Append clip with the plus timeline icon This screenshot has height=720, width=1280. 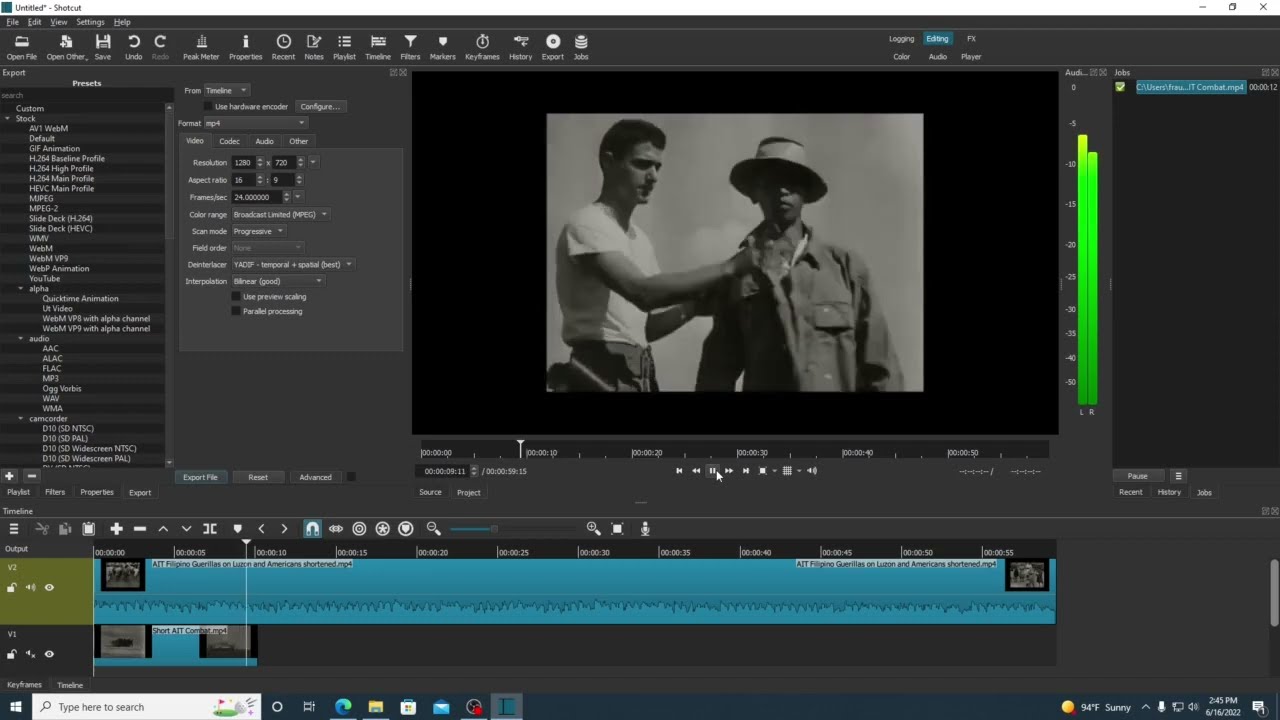click(116, 528)
